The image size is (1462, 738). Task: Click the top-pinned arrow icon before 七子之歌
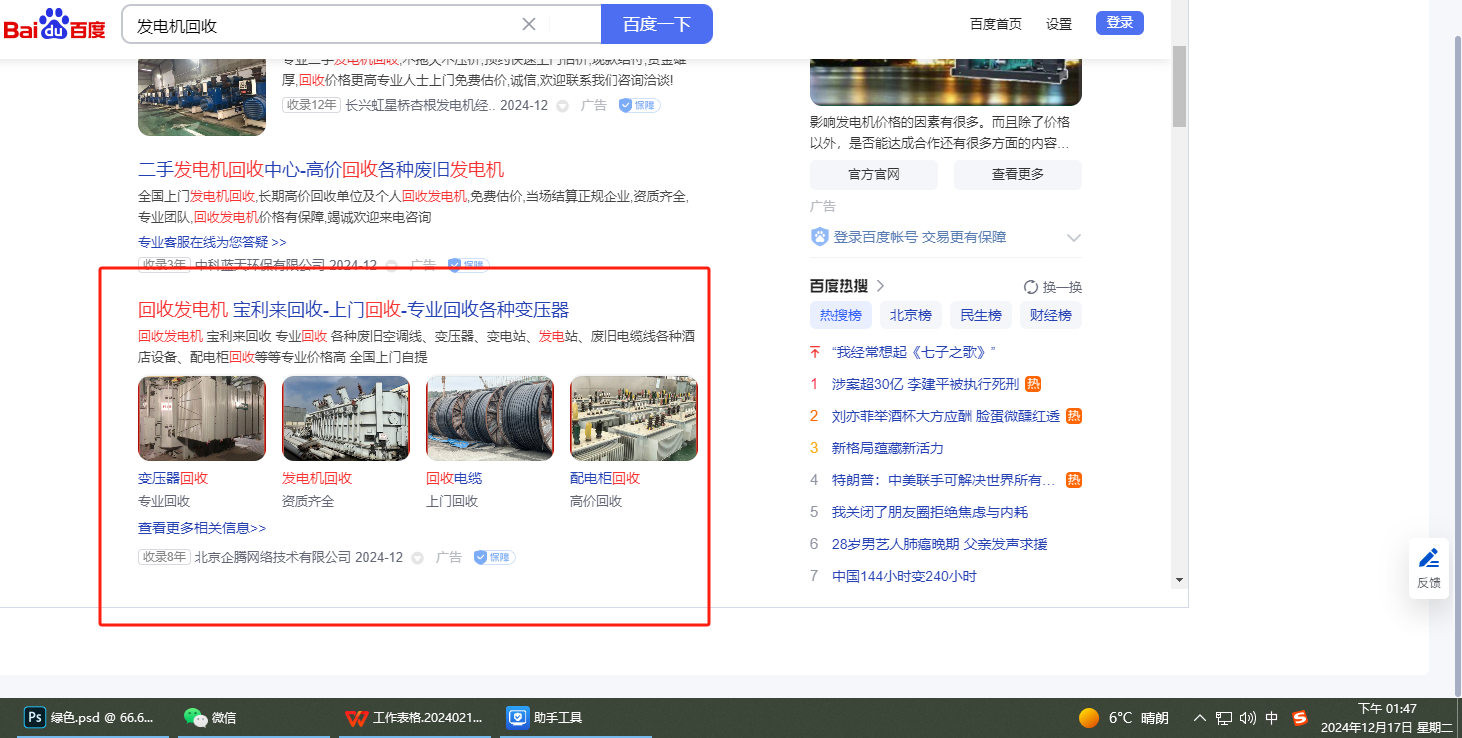[x=815, y=352]
